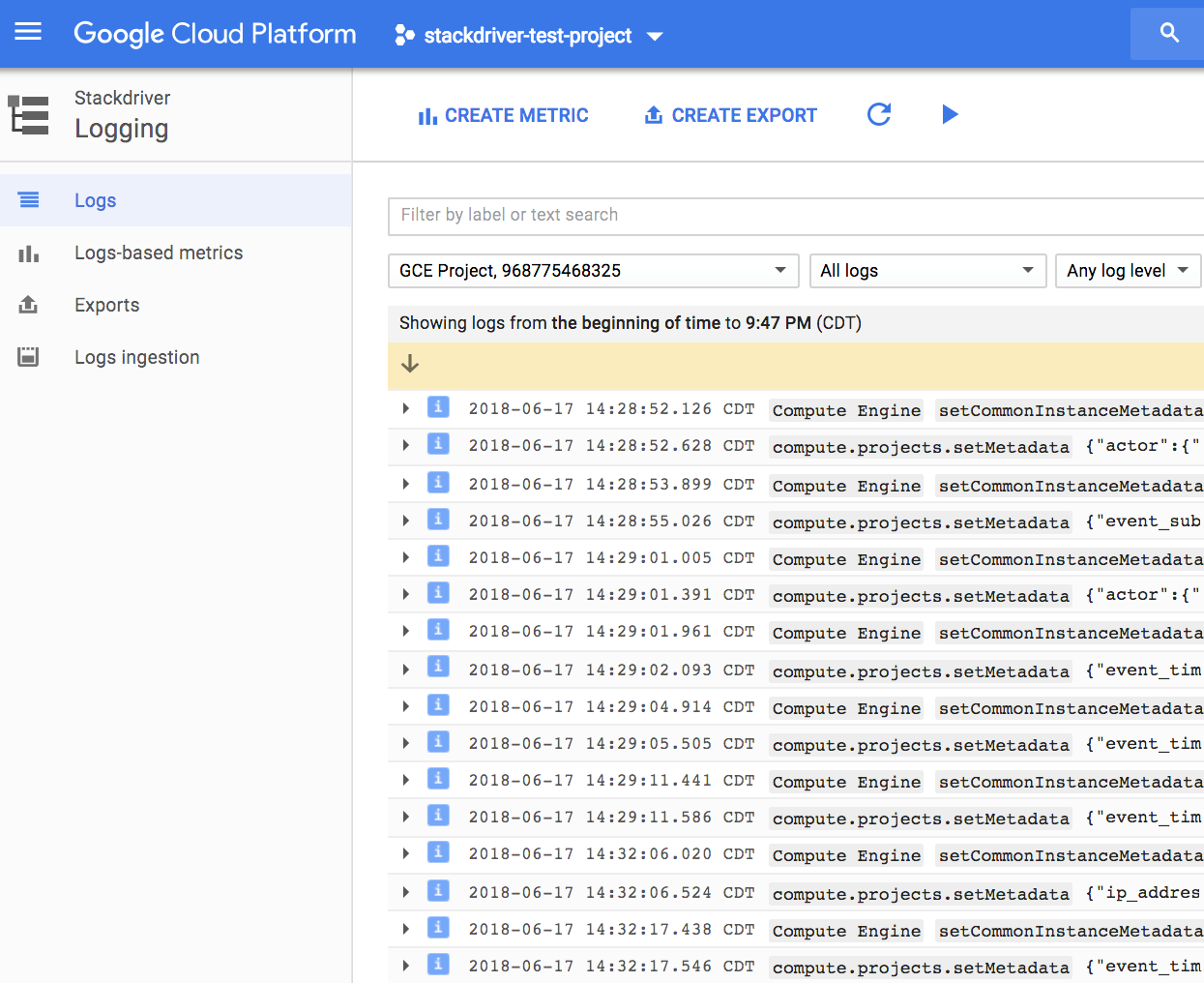Viewport: 1204px width, 983px height.
Task: Click info severity icon for 14:29:05.505 entry
Action: pyautogui.click(x=438, y=742)
